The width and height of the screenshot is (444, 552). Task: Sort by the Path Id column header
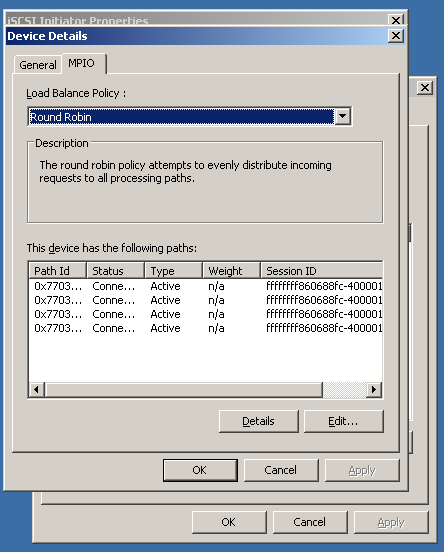(x=57, y=271)
